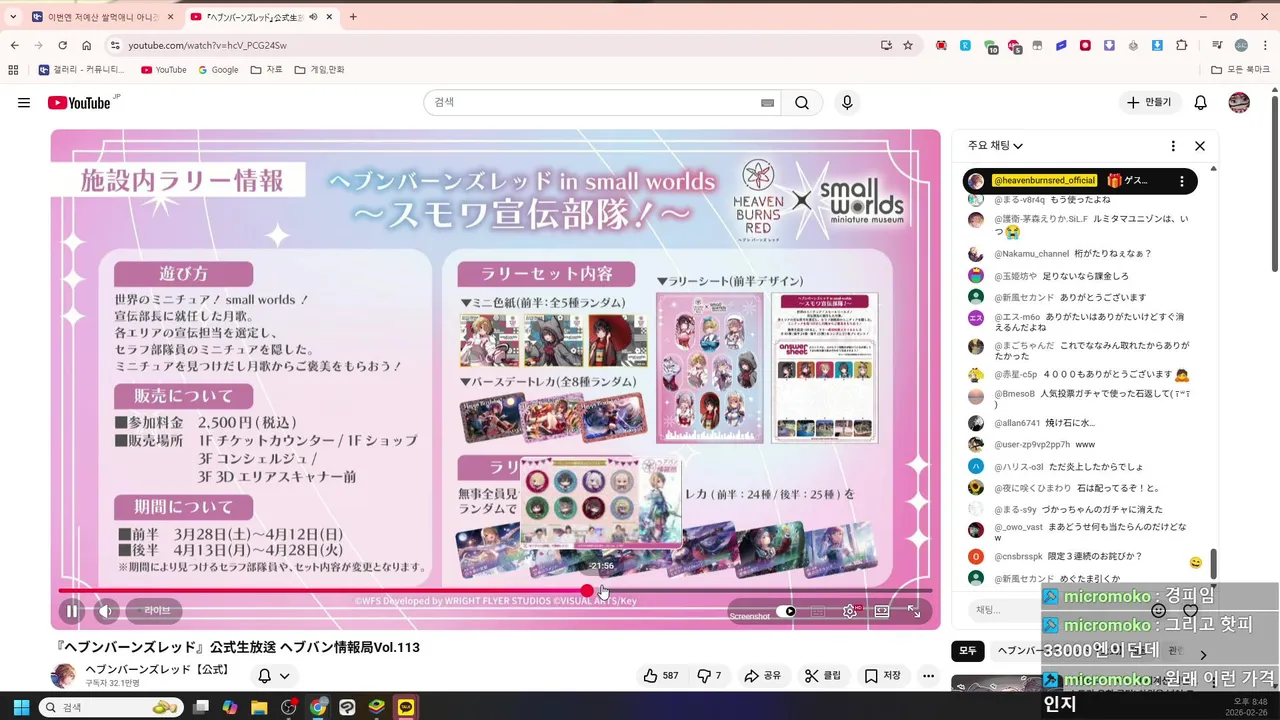Screen dimensions: 1280x720
Task: Go back using the browser back arrow
Action: pyautogui.click(x=14, y=45)
